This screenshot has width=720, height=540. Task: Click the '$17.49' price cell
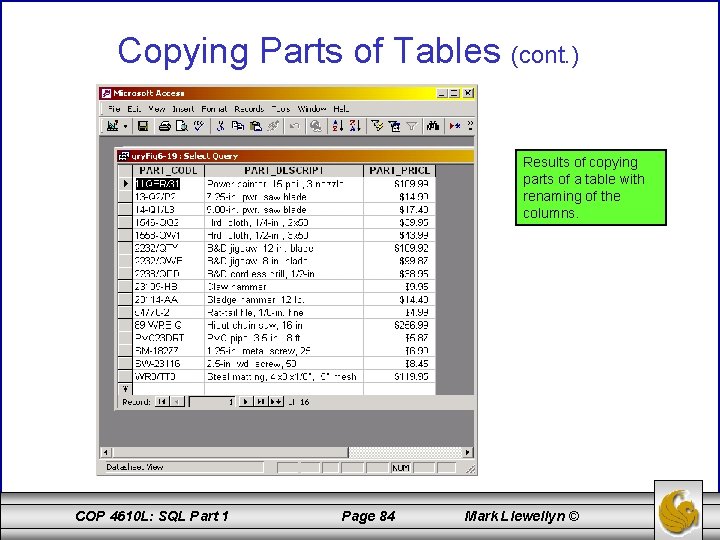(399, 209)
